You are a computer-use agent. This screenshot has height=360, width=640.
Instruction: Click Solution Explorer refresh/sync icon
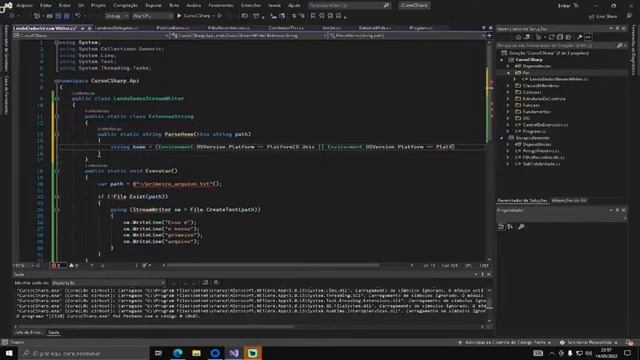coord(551,37)
